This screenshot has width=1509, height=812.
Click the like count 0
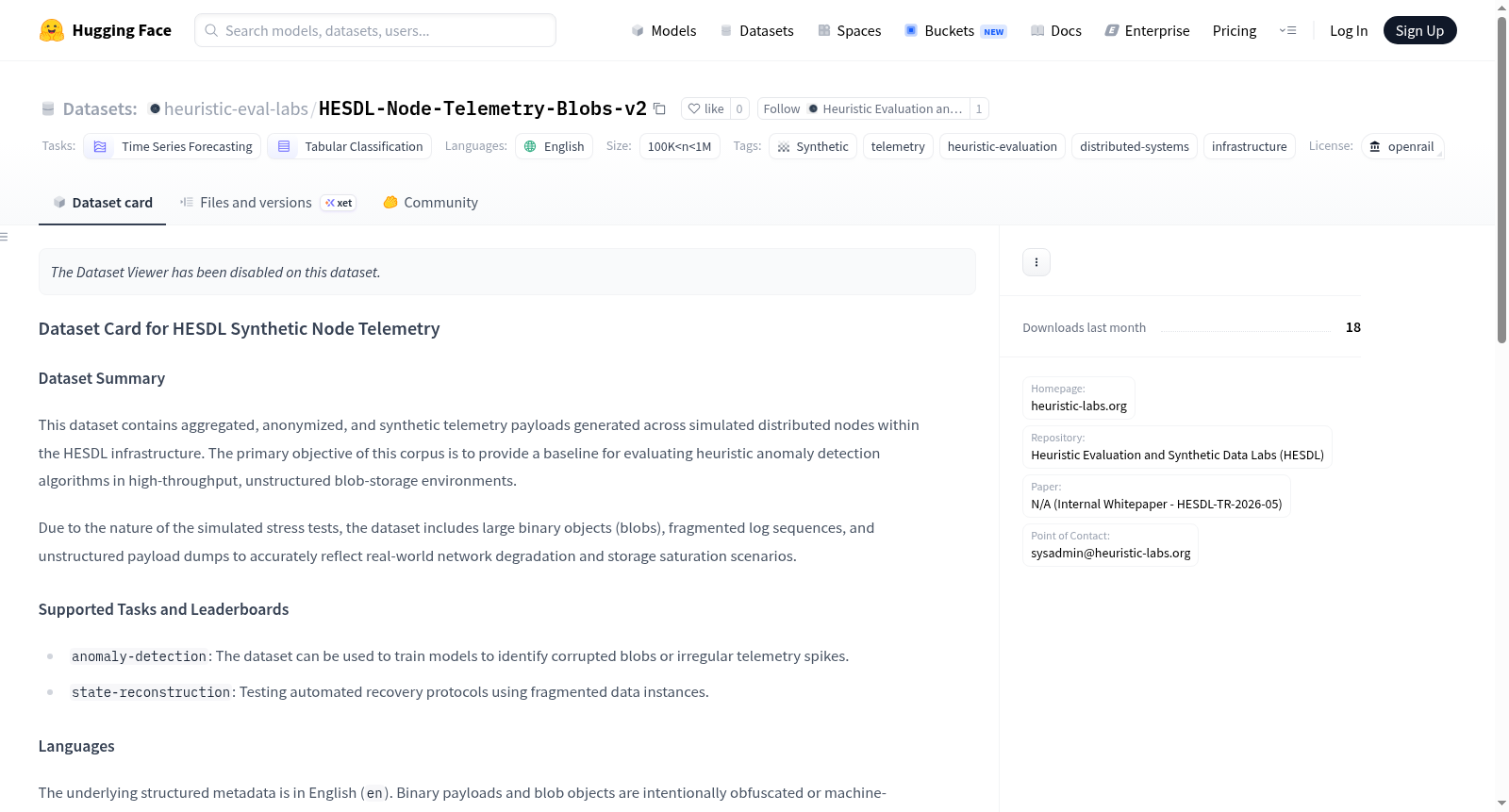(x=739, y=108)
